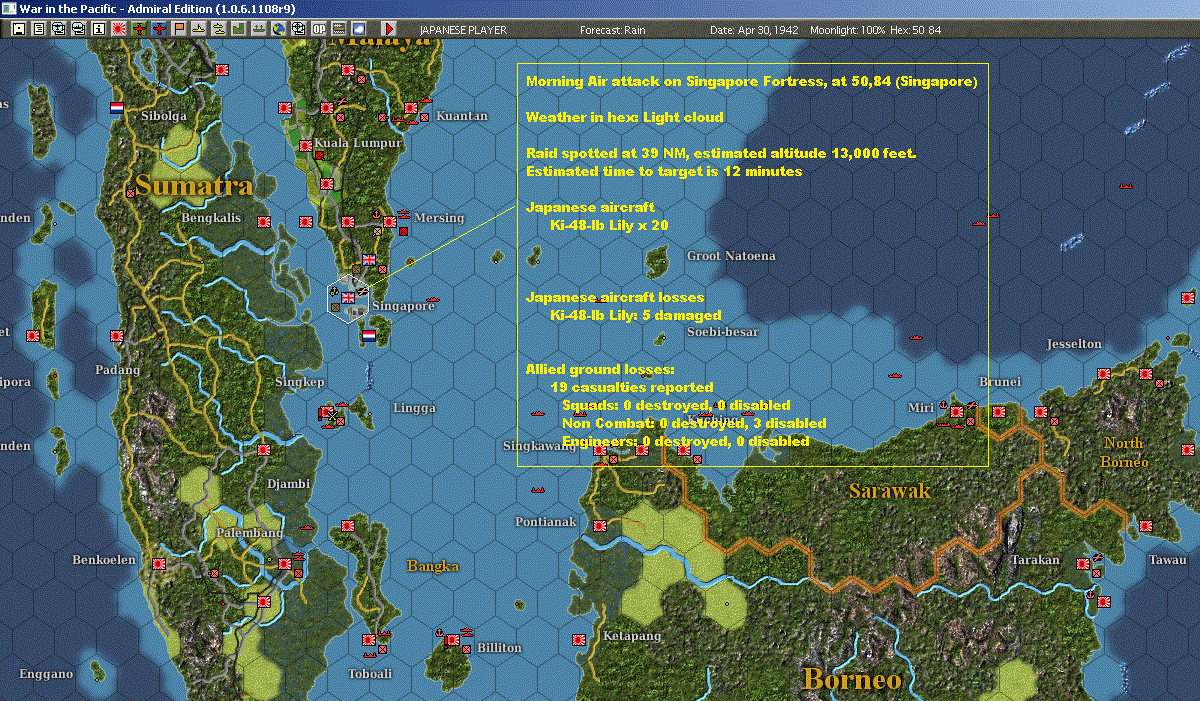Click the red ship icon east of Singapore

click(433, 299)
